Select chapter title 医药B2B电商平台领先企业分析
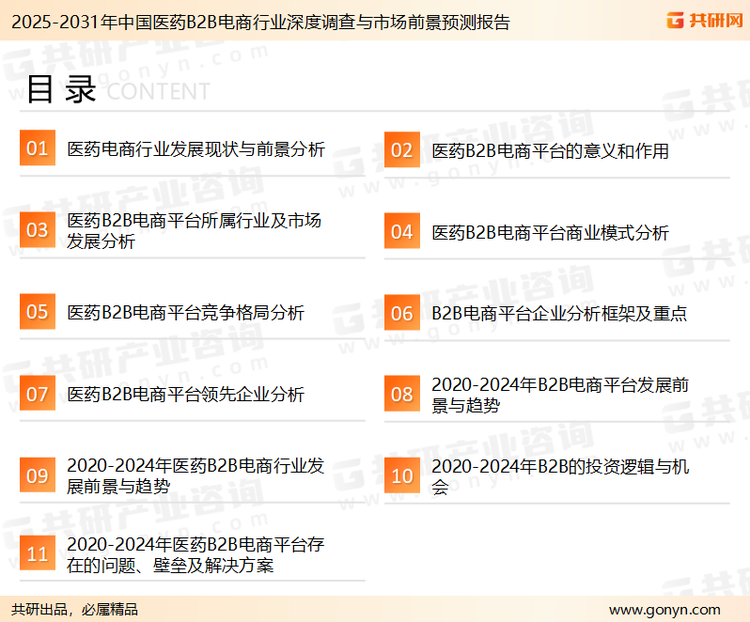 [x=186, y=394]
